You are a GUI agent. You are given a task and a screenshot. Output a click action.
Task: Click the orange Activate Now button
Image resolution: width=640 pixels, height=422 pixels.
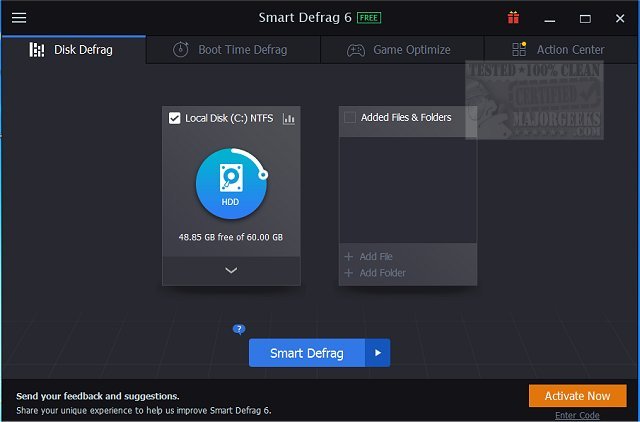[577, 396]
